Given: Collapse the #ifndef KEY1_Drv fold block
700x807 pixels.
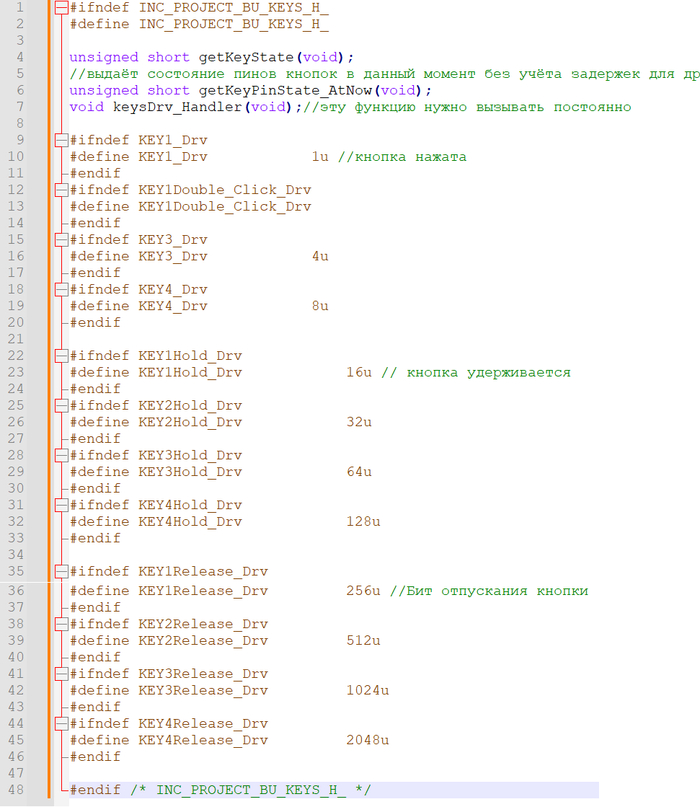Looking at the screenshot, I should 62,140.
